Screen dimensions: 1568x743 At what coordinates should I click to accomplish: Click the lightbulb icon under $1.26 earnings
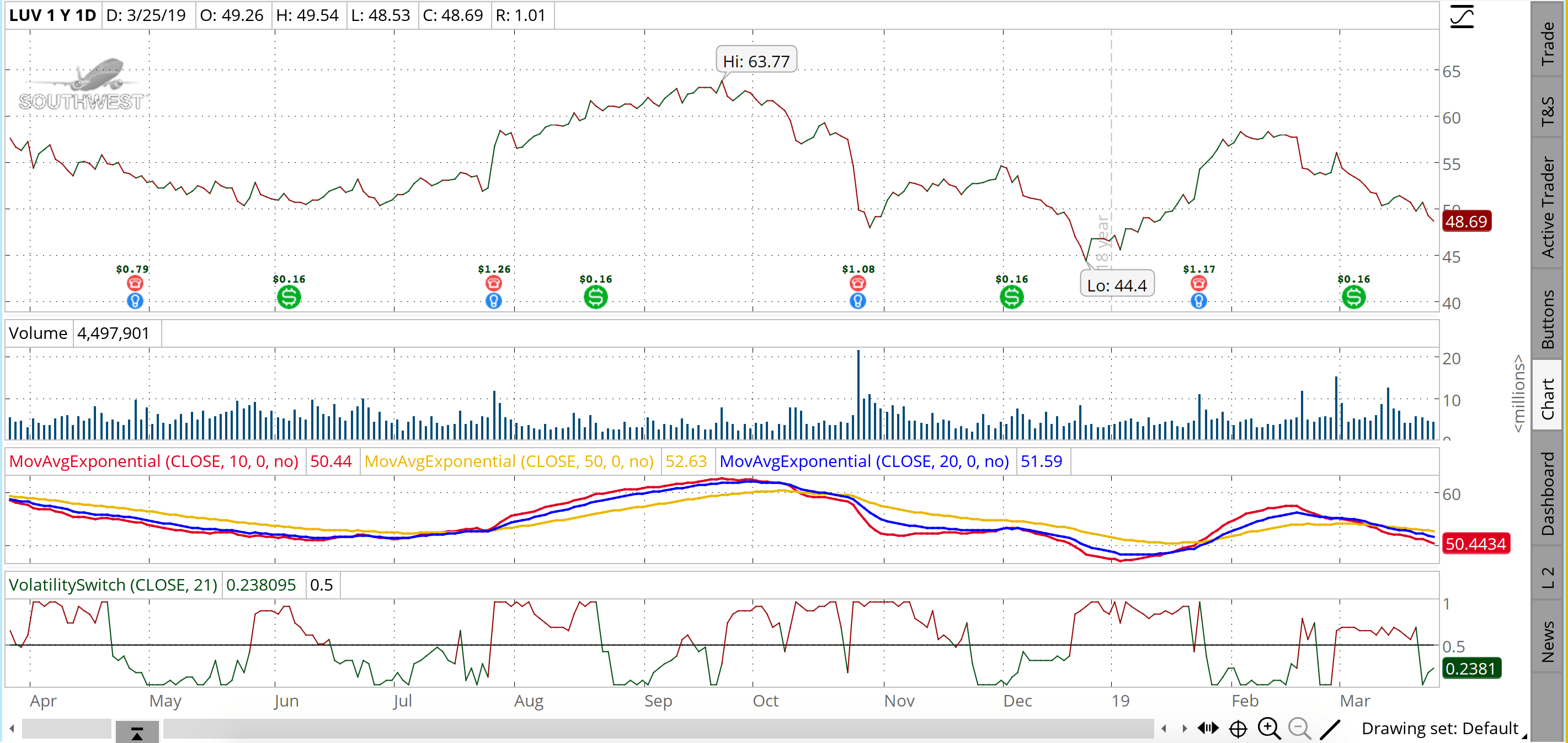coord(494,301)
